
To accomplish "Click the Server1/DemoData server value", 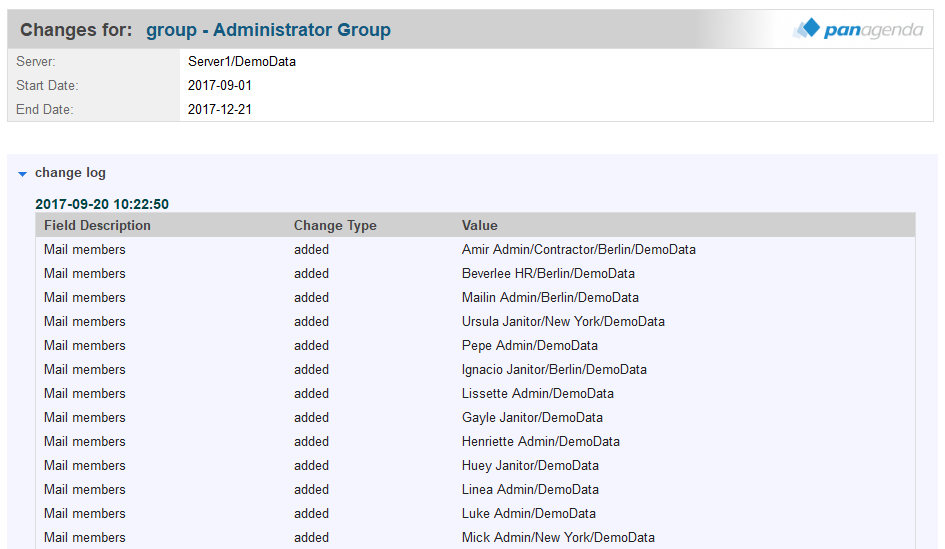I will (x=242, y=62).
